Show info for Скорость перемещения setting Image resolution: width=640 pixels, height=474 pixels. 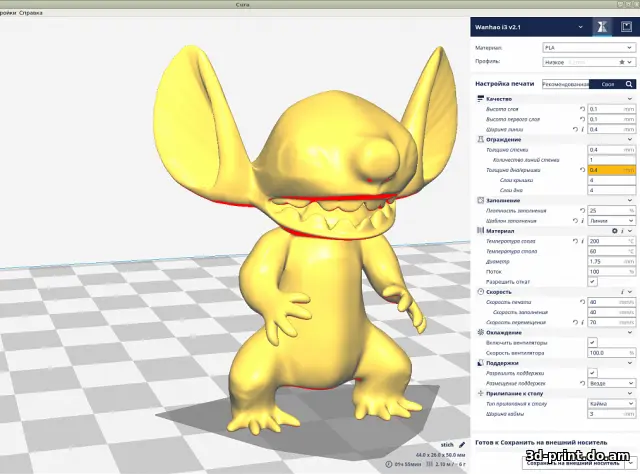pyautogui.click(x=582, y=323)
